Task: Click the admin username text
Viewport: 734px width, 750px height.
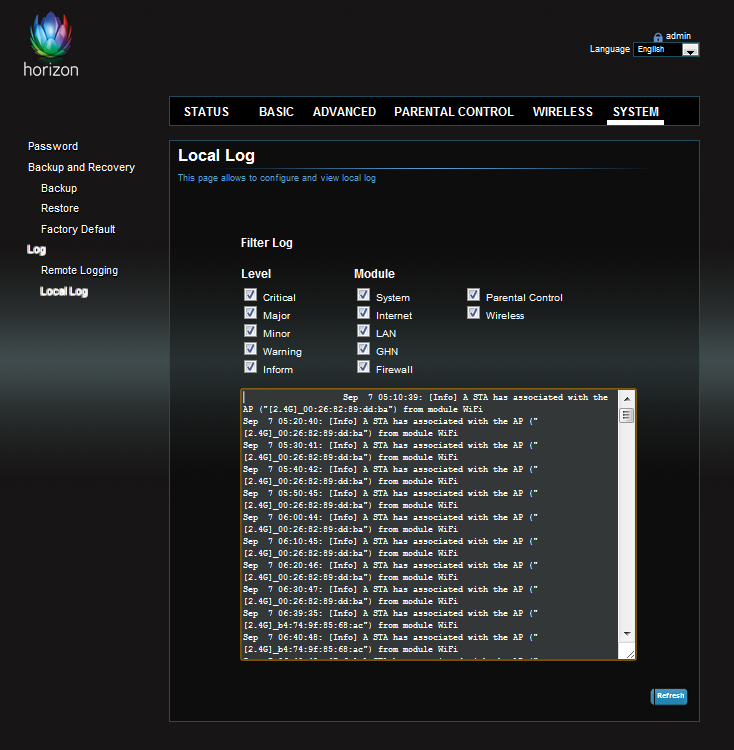Action: coord(678,36)
